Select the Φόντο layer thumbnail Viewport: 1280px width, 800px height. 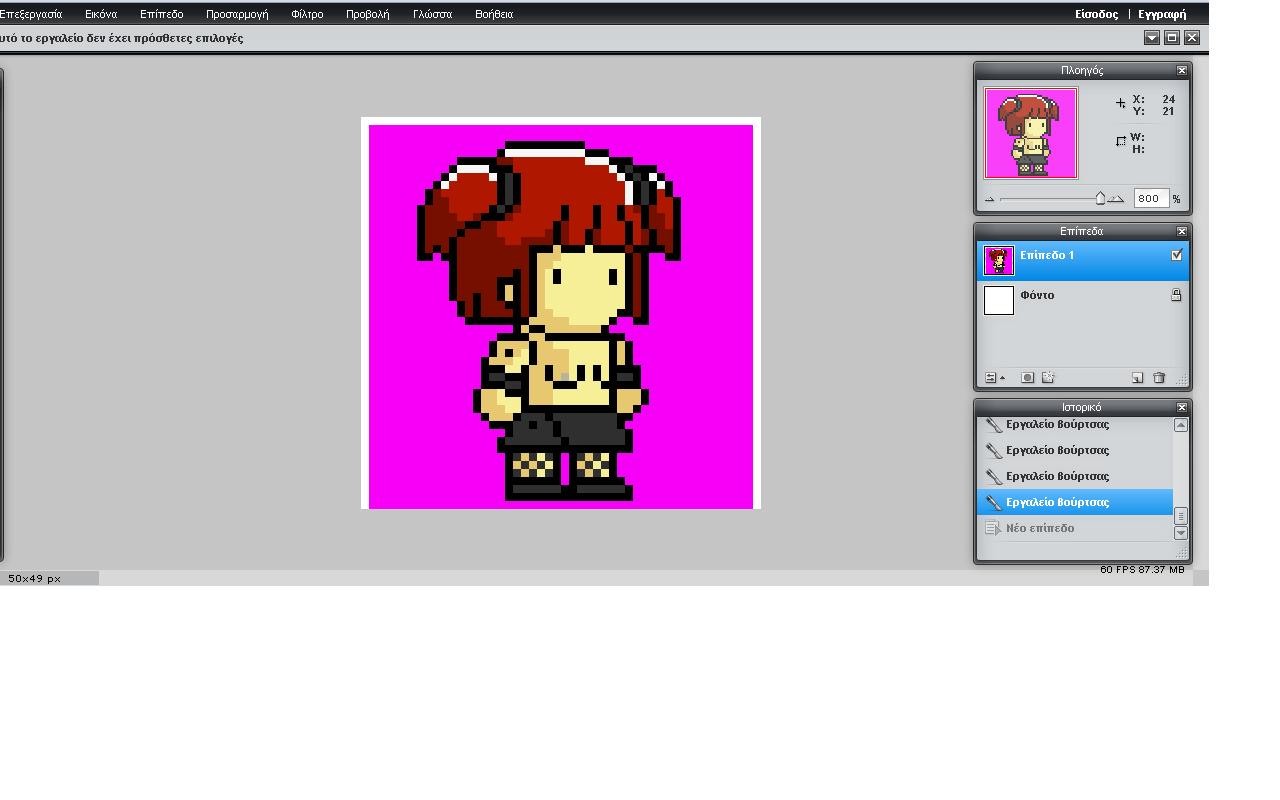pyautogui.click(x=999, y=300)
